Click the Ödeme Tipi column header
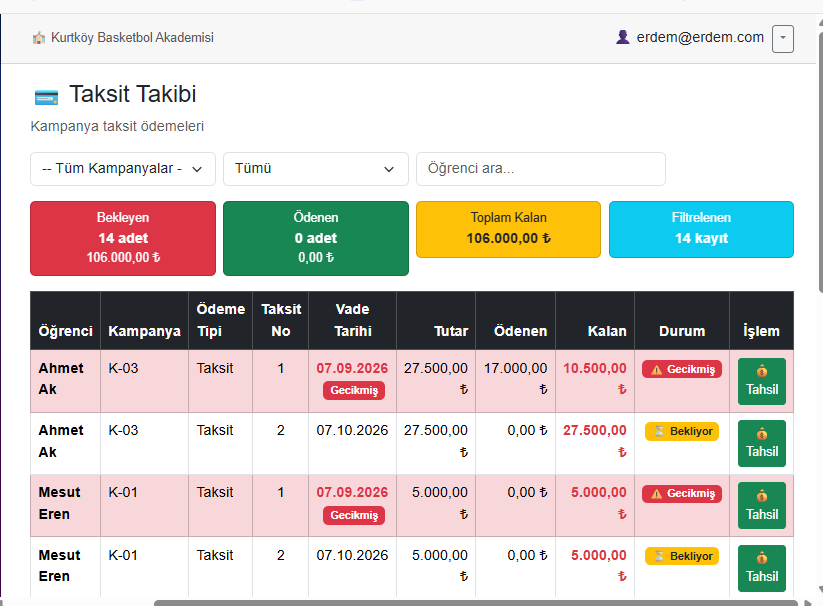 pos(220,320)
